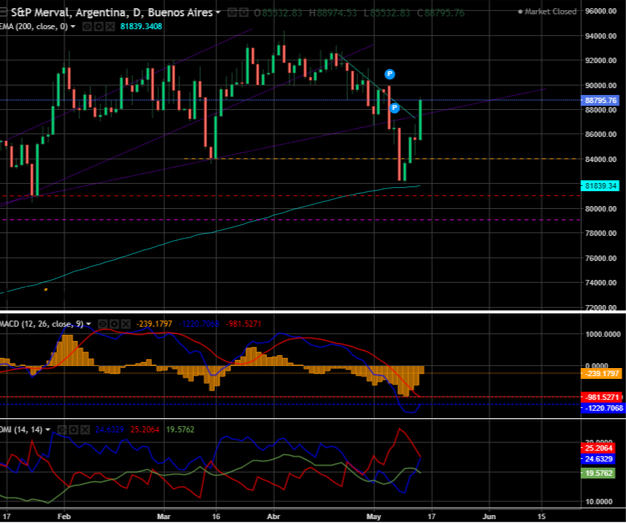Expand the EMA (200, close, 0) dropdown arrow
This screenshot has height=523, width=626.
(73, 27)
